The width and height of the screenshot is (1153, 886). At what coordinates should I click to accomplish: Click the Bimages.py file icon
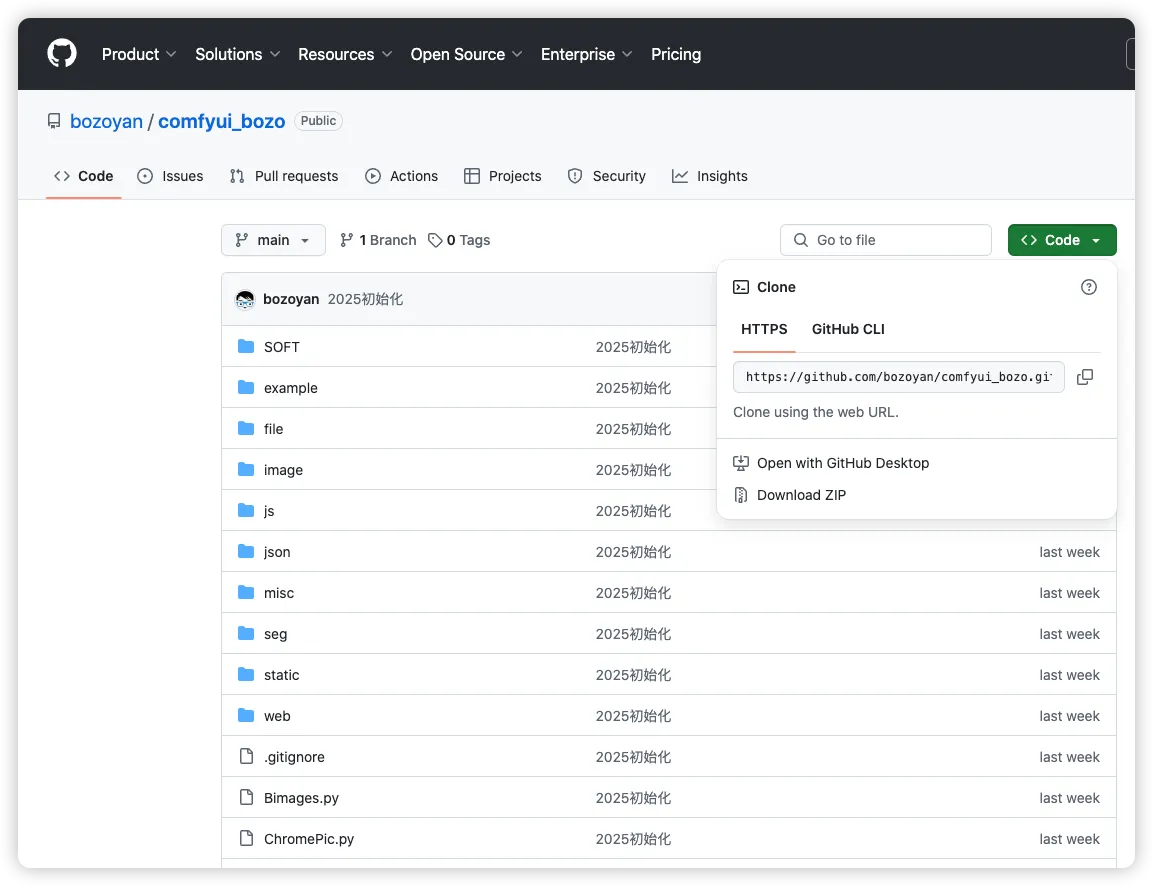click(246, 797)
